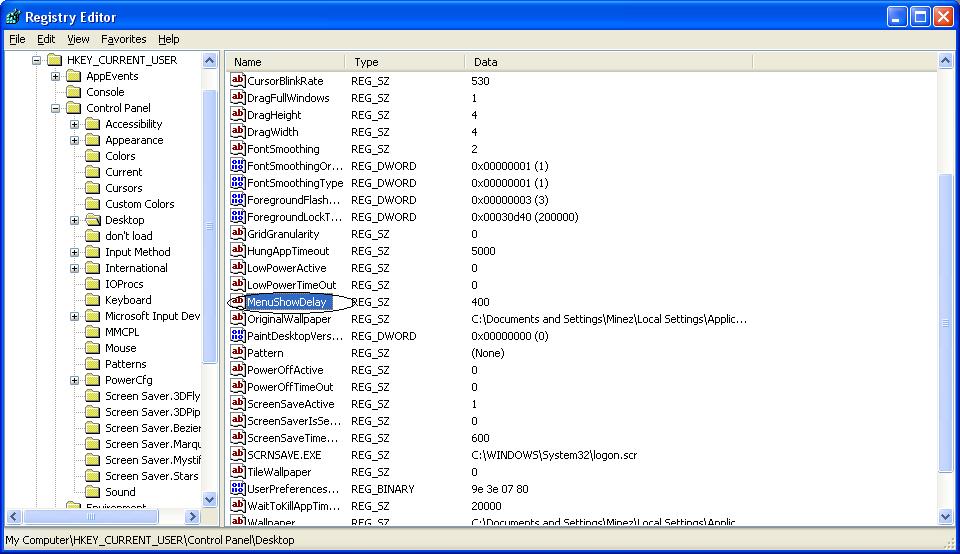
Task: Click the ForegroundFlashCount DWORD icon
Action: tap(238, 200)
